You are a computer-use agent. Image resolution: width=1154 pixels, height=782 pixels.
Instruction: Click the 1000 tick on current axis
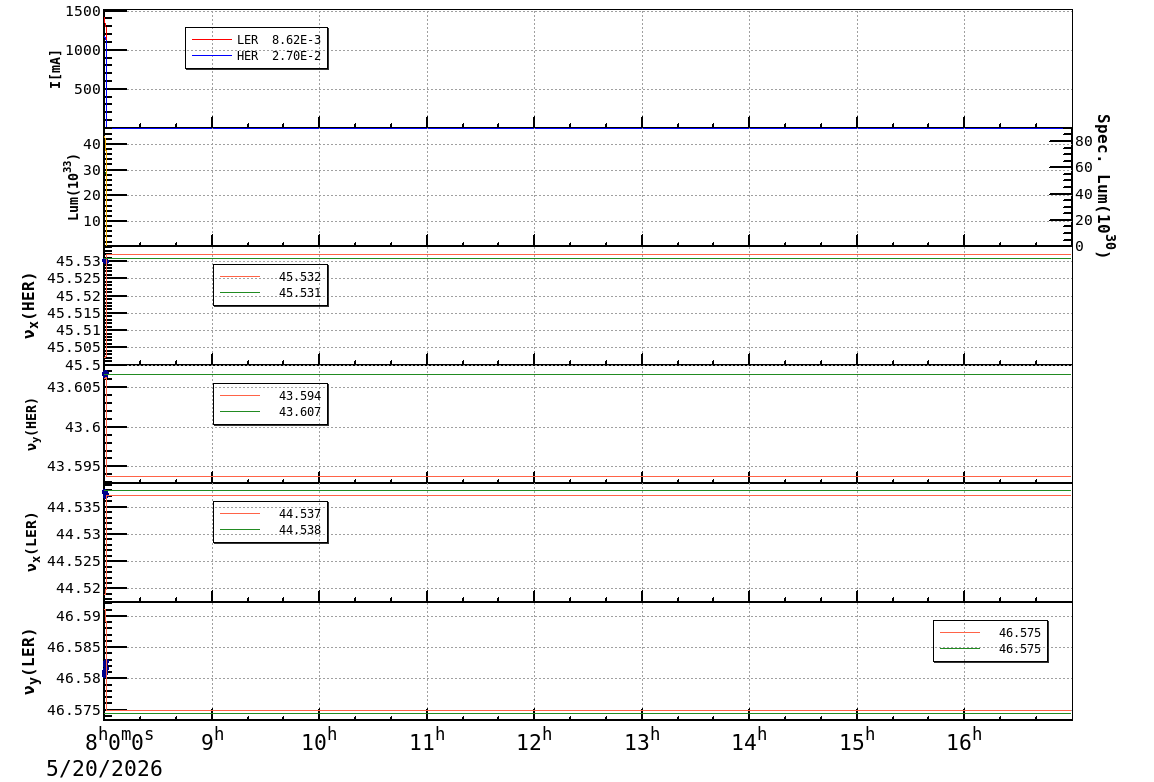(82, 50)
